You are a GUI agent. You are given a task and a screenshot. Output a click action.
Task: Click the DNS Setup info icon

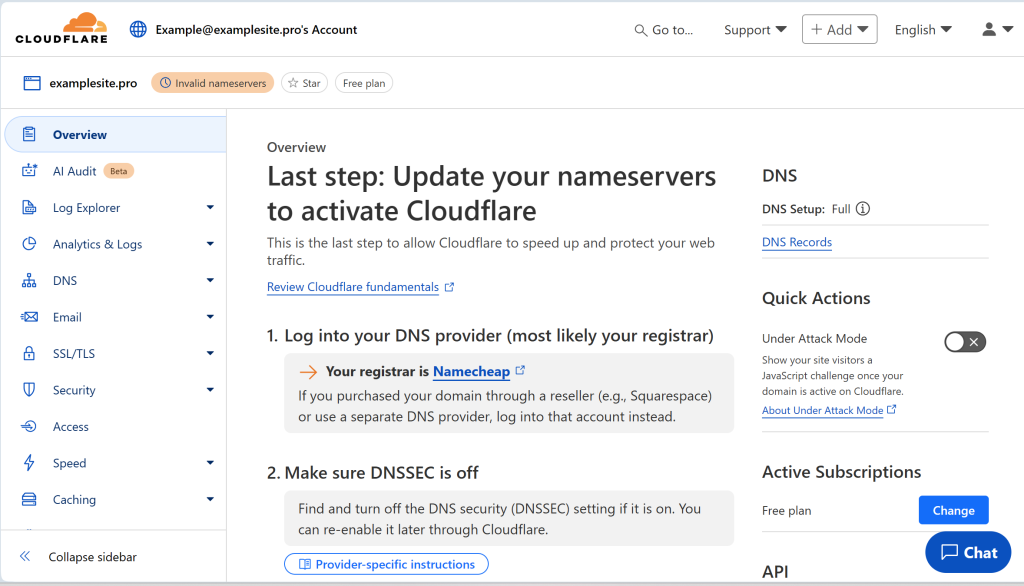863,209
